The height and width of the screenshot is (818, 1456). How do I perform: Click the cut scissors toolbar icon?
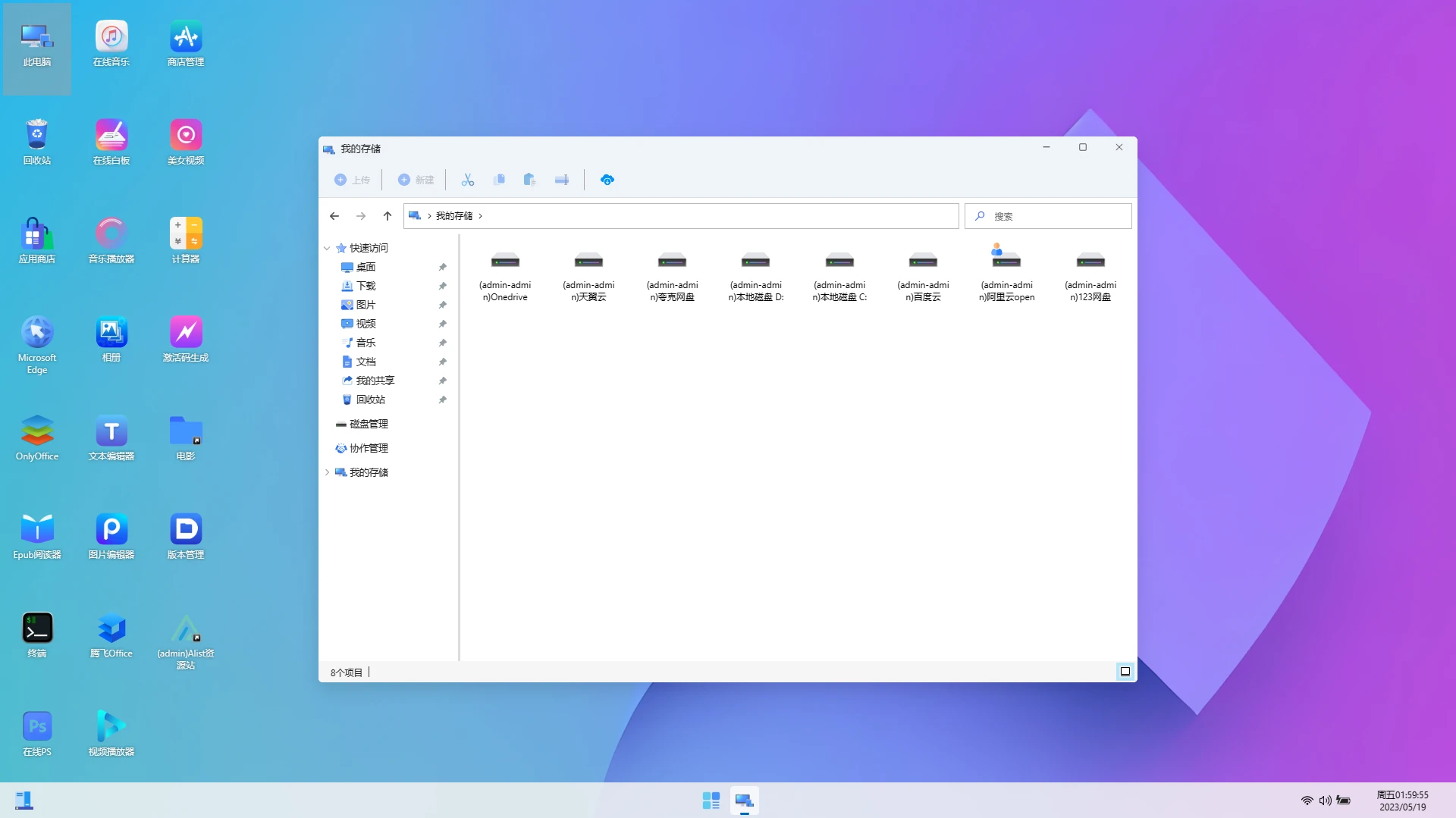tap(468, 180)
